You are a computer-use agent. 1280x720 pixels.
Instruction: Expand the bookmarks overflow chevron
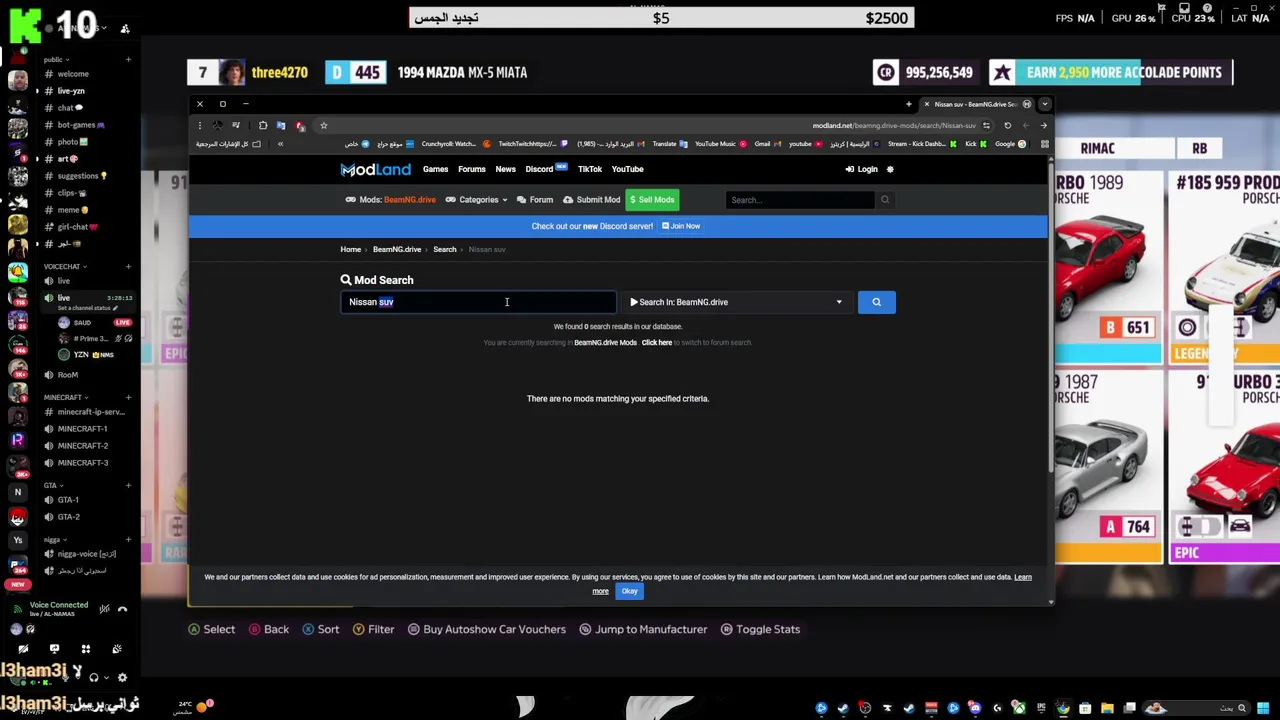coord(280,144)
